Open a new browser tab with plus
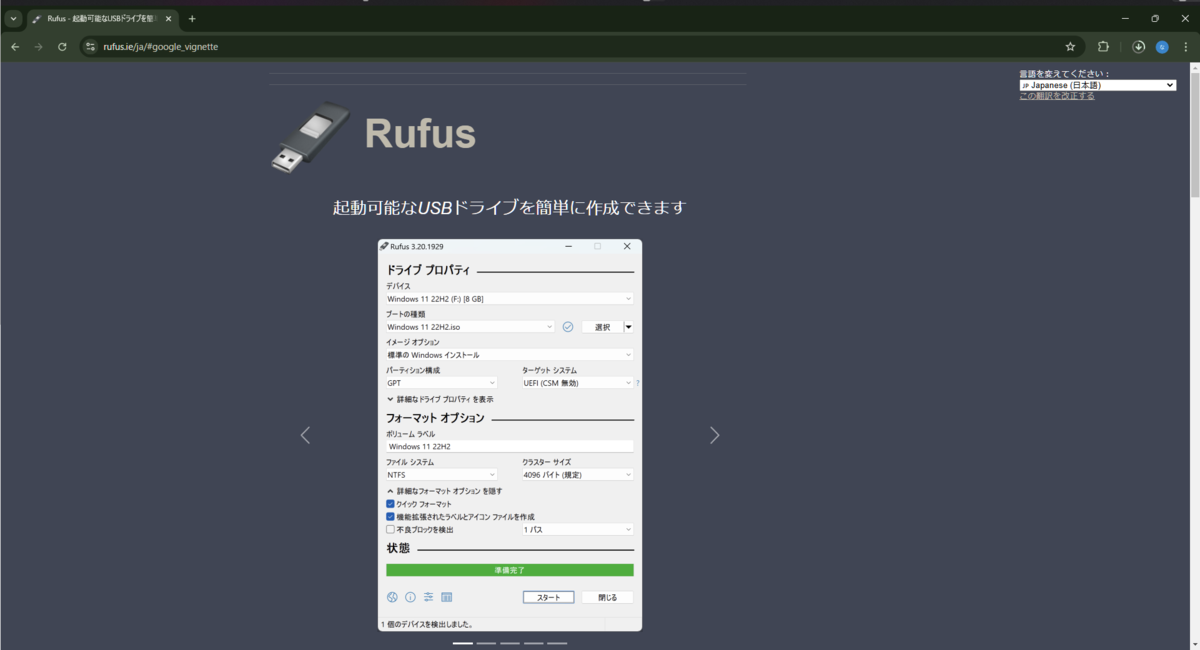The height and width of the screenshot is (650, 1200). click(192, 18)
